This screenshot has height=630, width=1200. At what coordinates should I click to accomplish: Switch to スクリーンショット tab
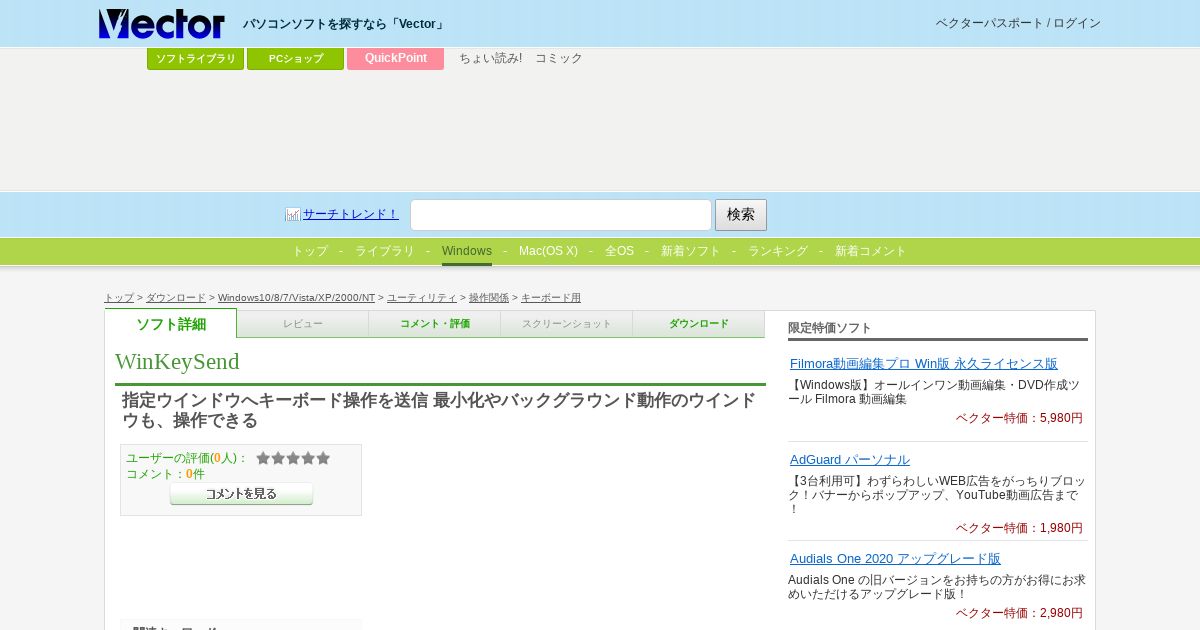point(567,324)
